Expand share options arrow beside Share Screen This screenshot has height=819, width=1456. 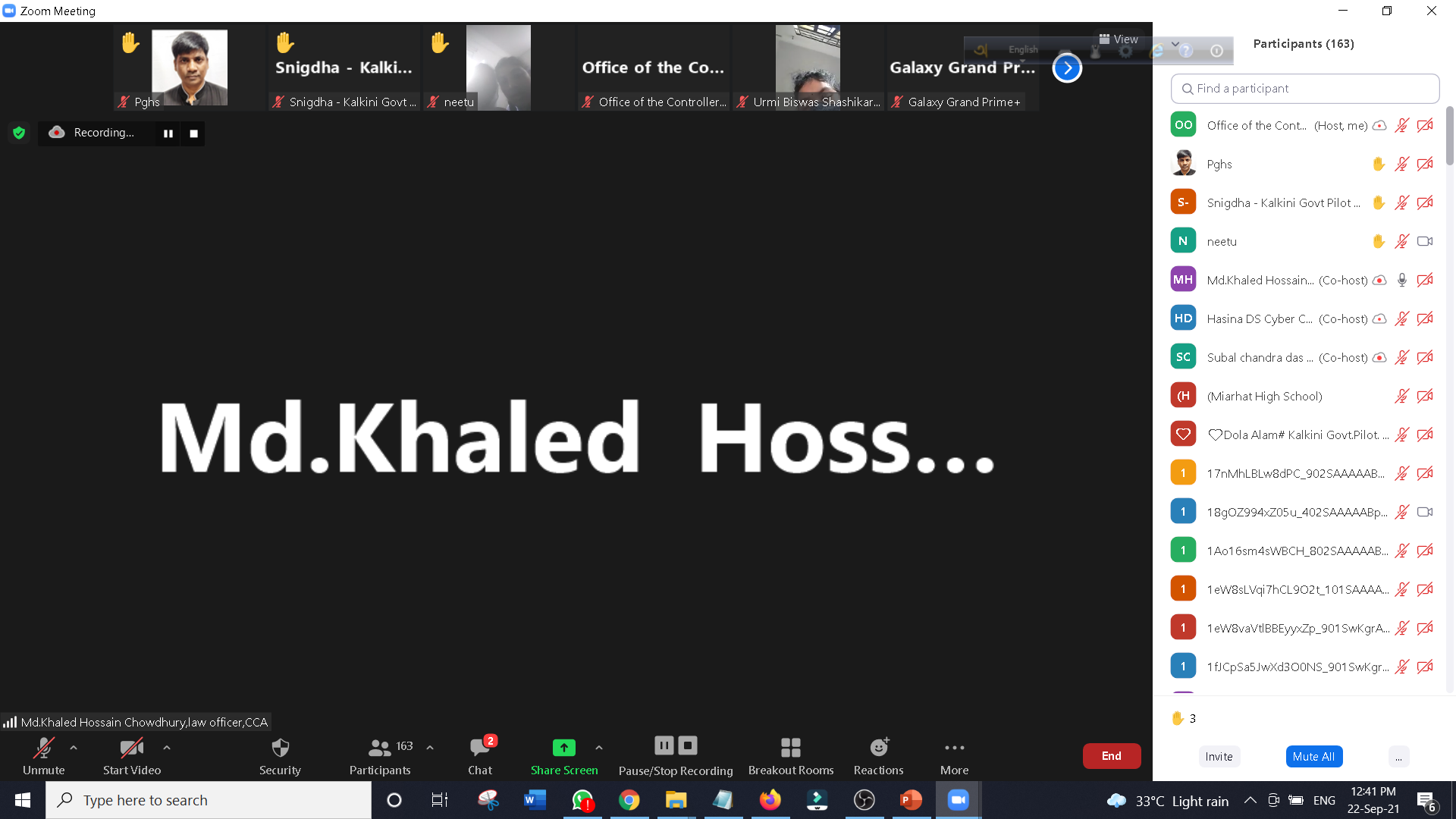[x=599, y=748]
